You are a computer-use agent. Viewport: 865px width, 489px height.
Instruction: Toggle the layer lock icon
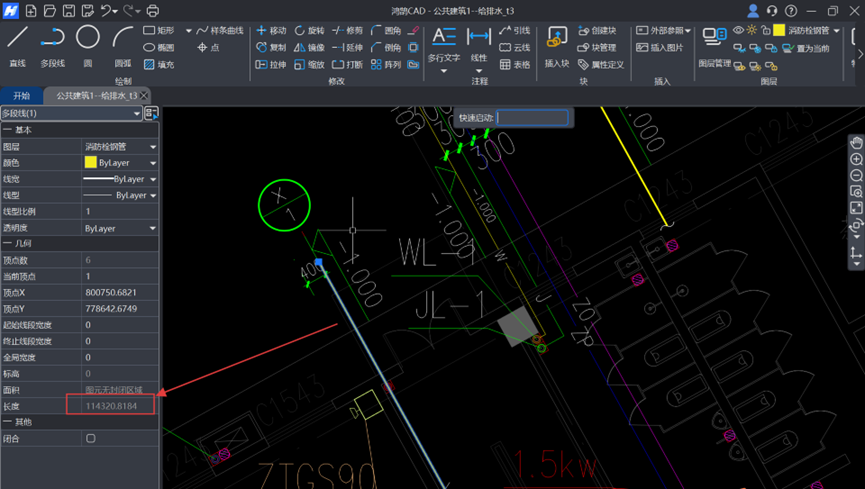[x=766, y=31]
